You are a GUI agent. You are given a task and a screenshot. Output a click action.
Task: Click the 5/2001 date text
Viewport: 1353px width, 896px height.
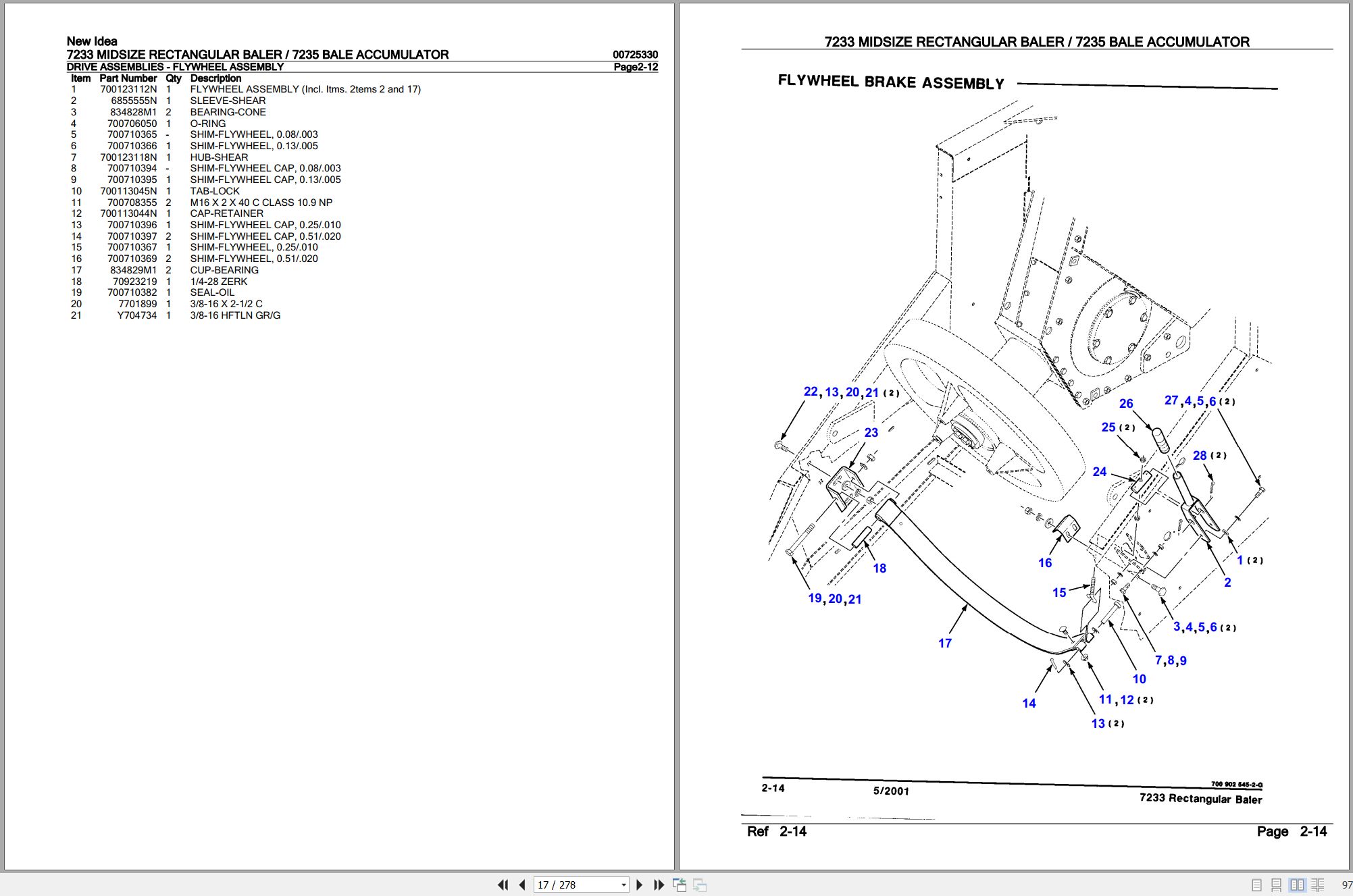[891, 791]
